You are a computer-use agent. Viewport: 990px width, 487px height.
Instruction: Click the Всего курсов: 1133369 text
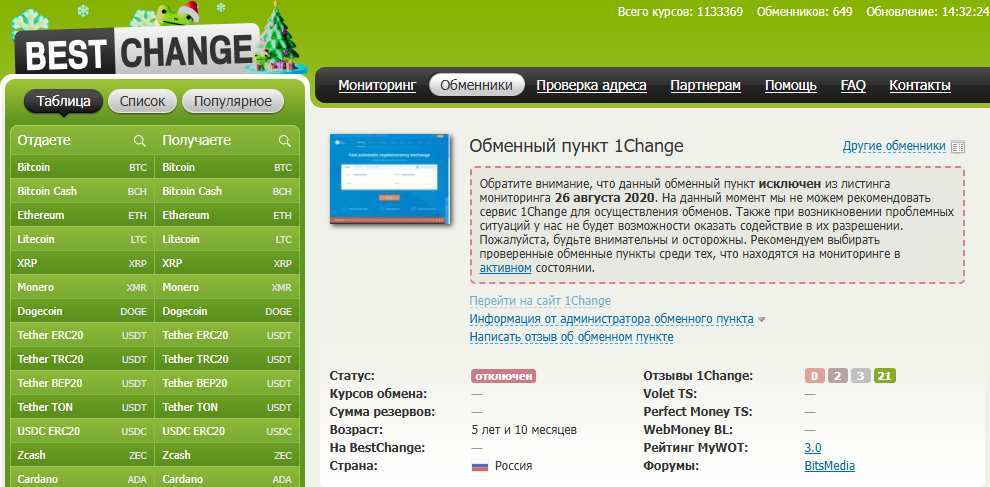[680, 11]
